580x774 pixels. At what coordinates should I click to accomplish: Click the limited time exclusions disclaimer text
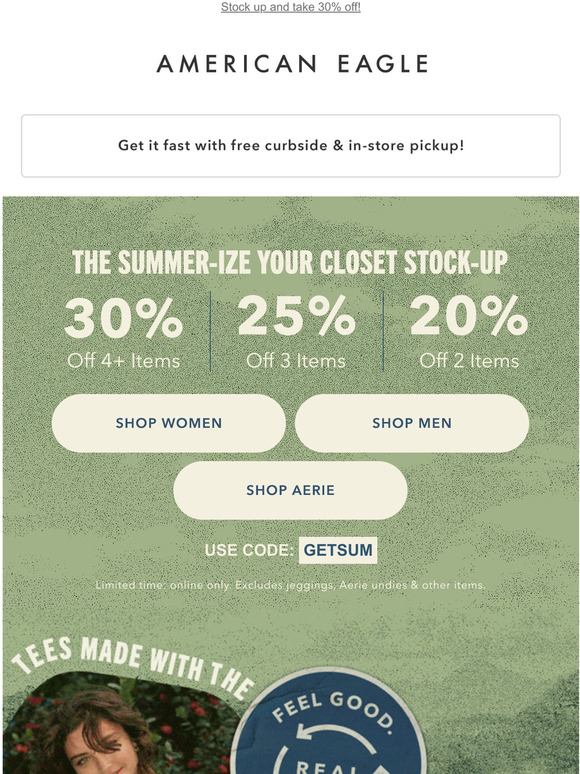click(x=290, y=585)
